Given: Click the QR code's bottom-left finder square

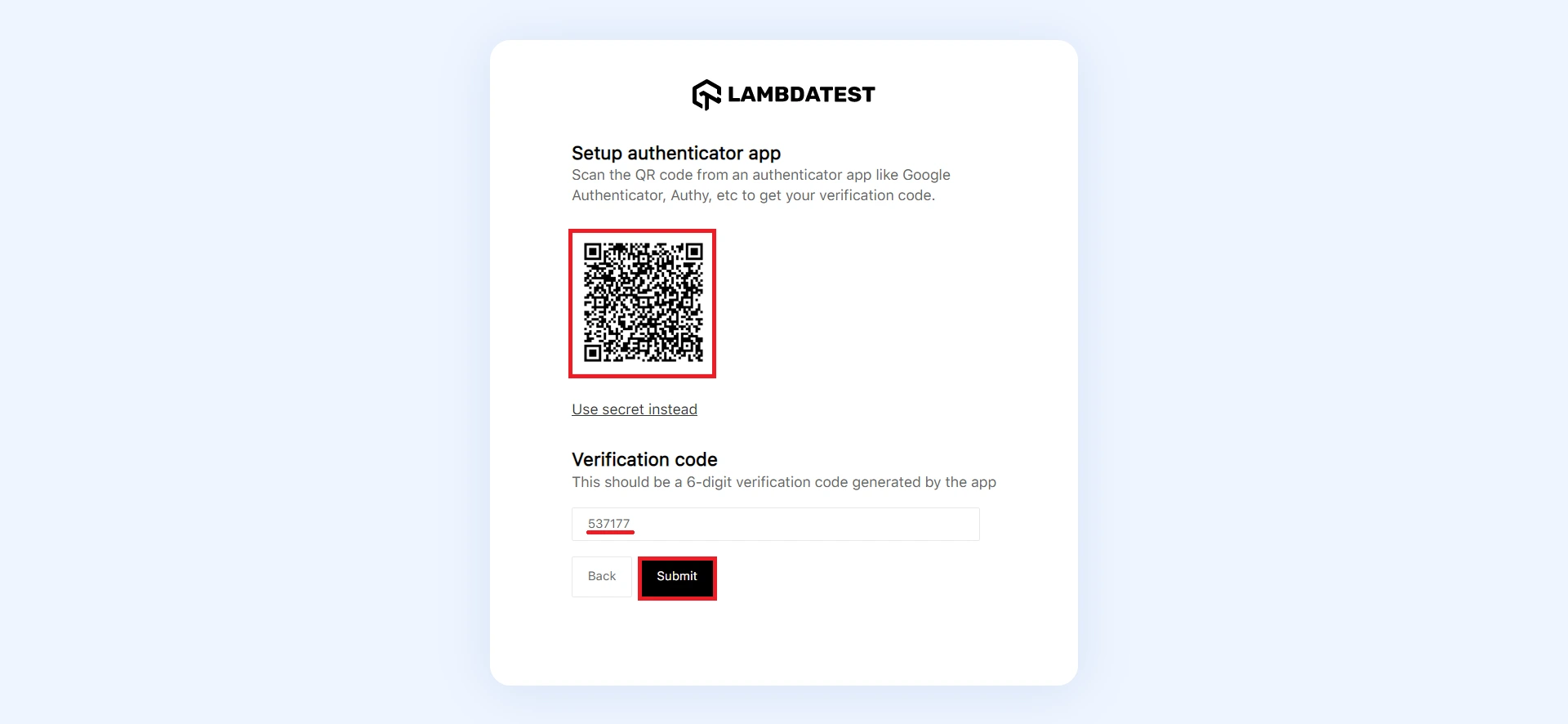Looking at the screenshot, I should (x=593, y=353).
